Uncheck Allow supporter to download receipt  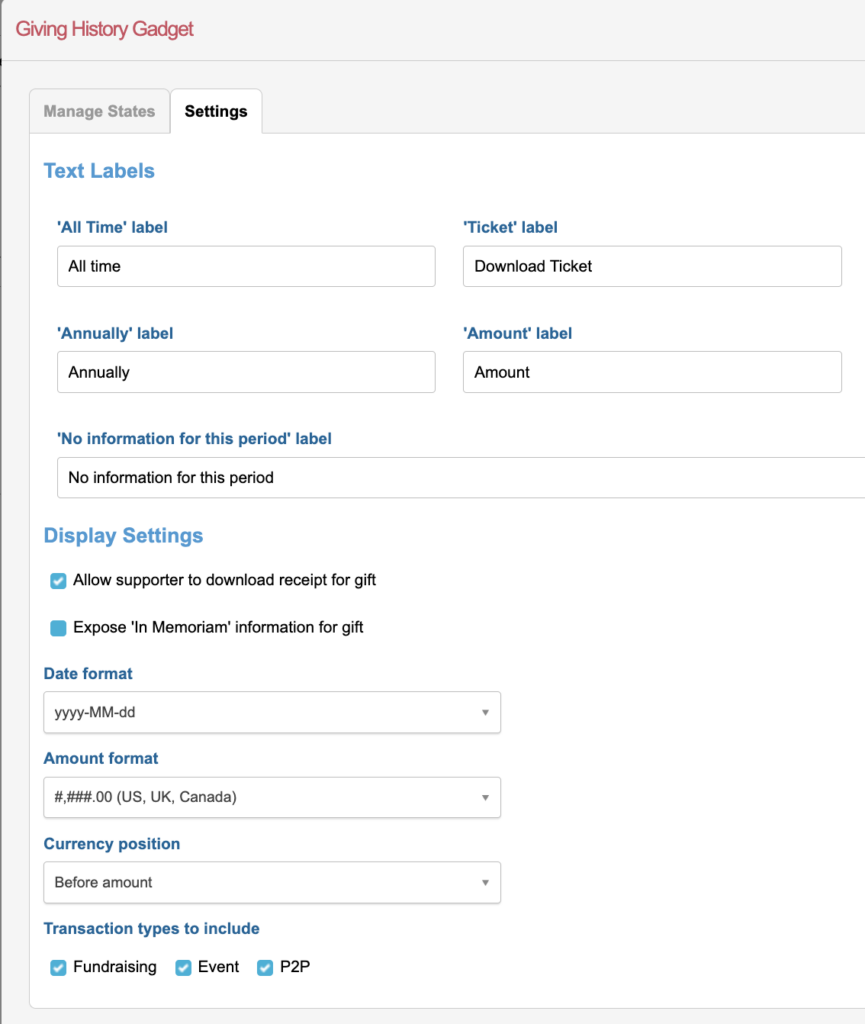[x=58, y=581]
